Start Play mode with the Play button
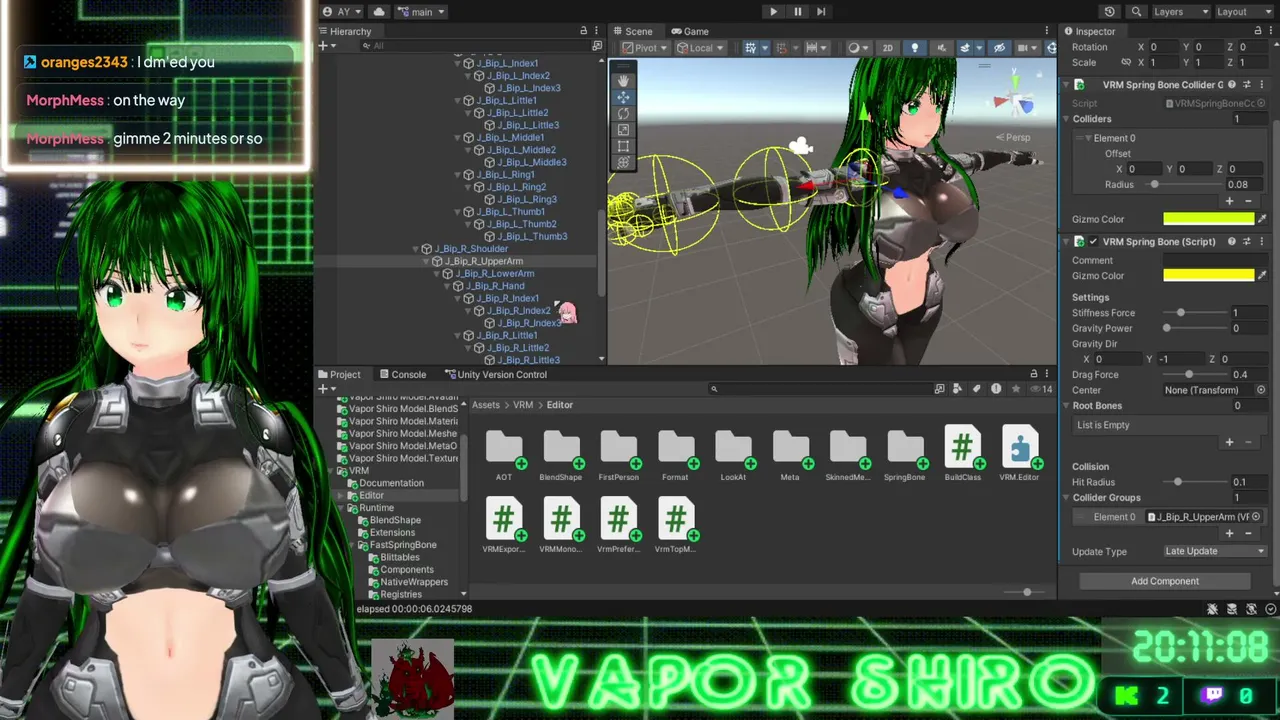The height and width of the screenshot is (720, 1280). coord(773,12)
